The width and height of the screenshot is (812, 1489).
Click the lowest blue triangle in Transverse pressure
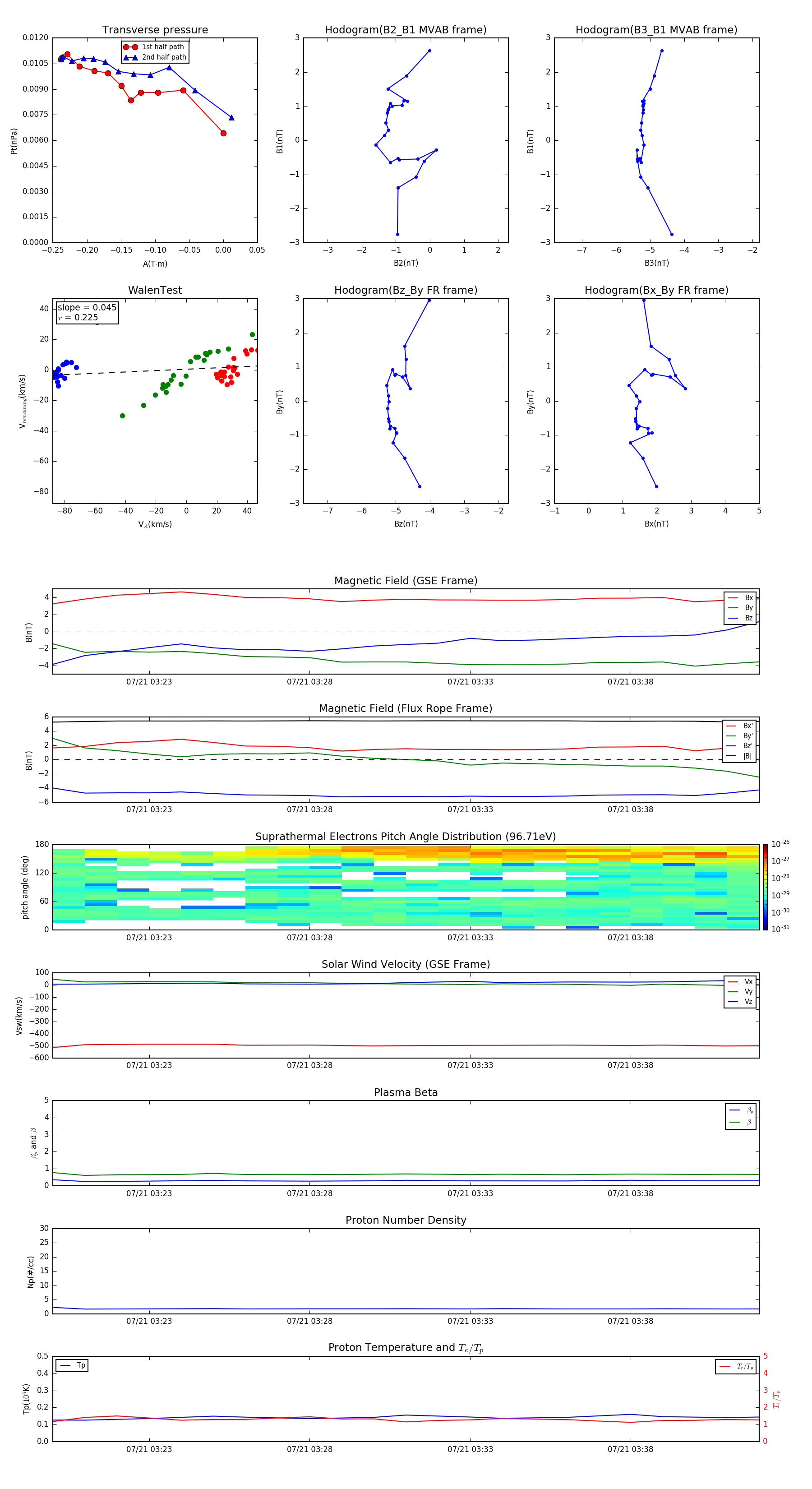(232, 117)
